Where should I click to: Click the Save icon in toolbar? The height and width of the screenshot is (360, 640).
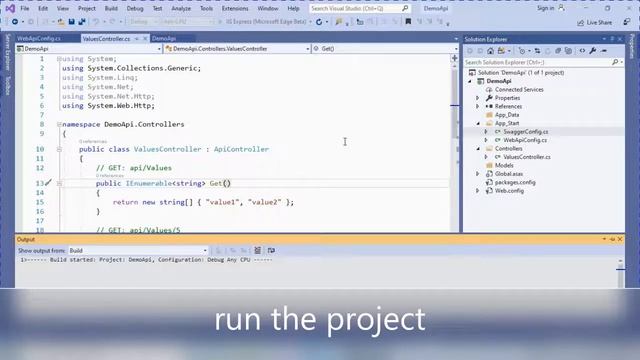(x=71, y=22)
